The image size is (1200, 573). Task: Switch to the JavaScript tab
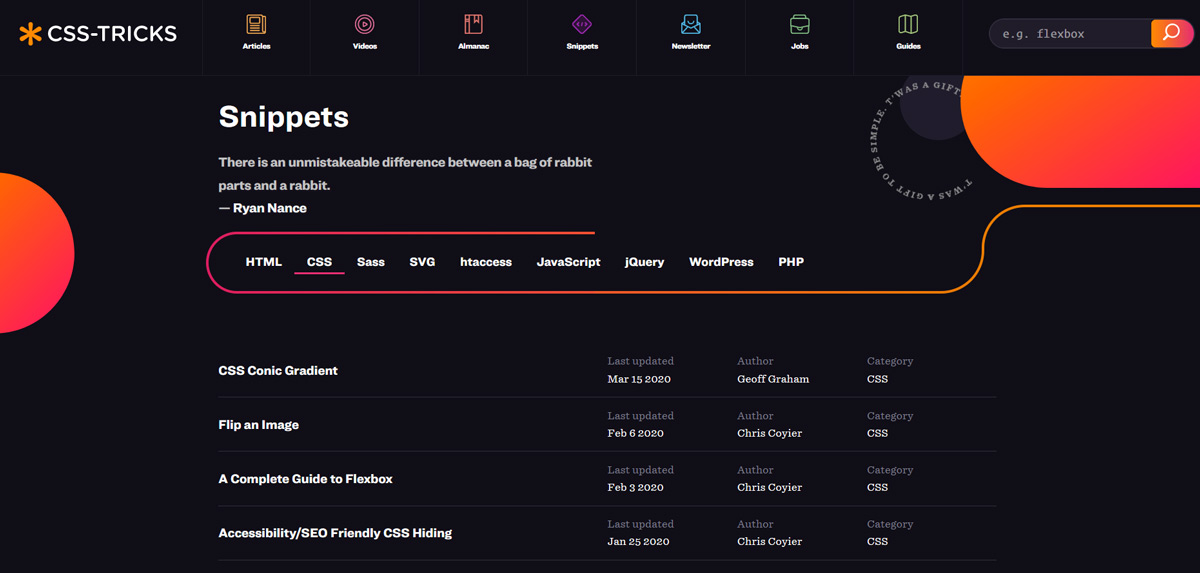tap(568, 262)
